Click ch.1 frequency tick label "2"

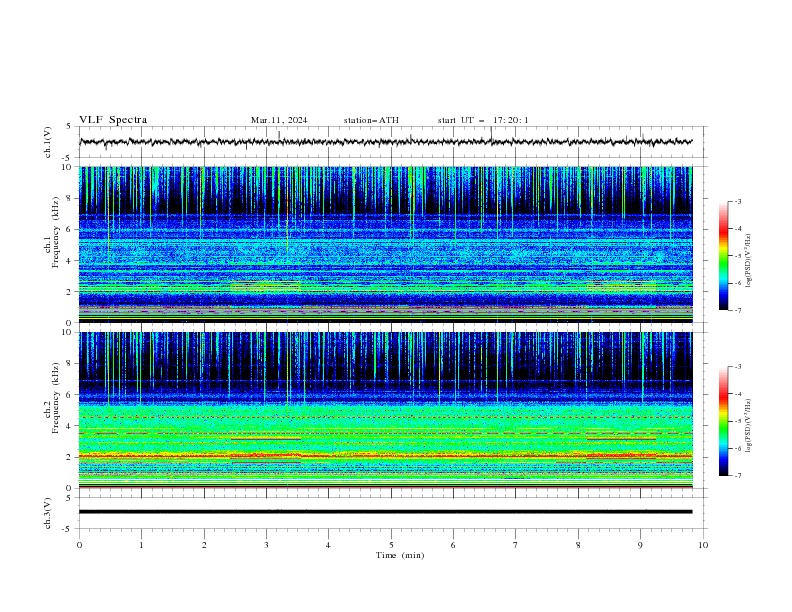click(70, 291)
